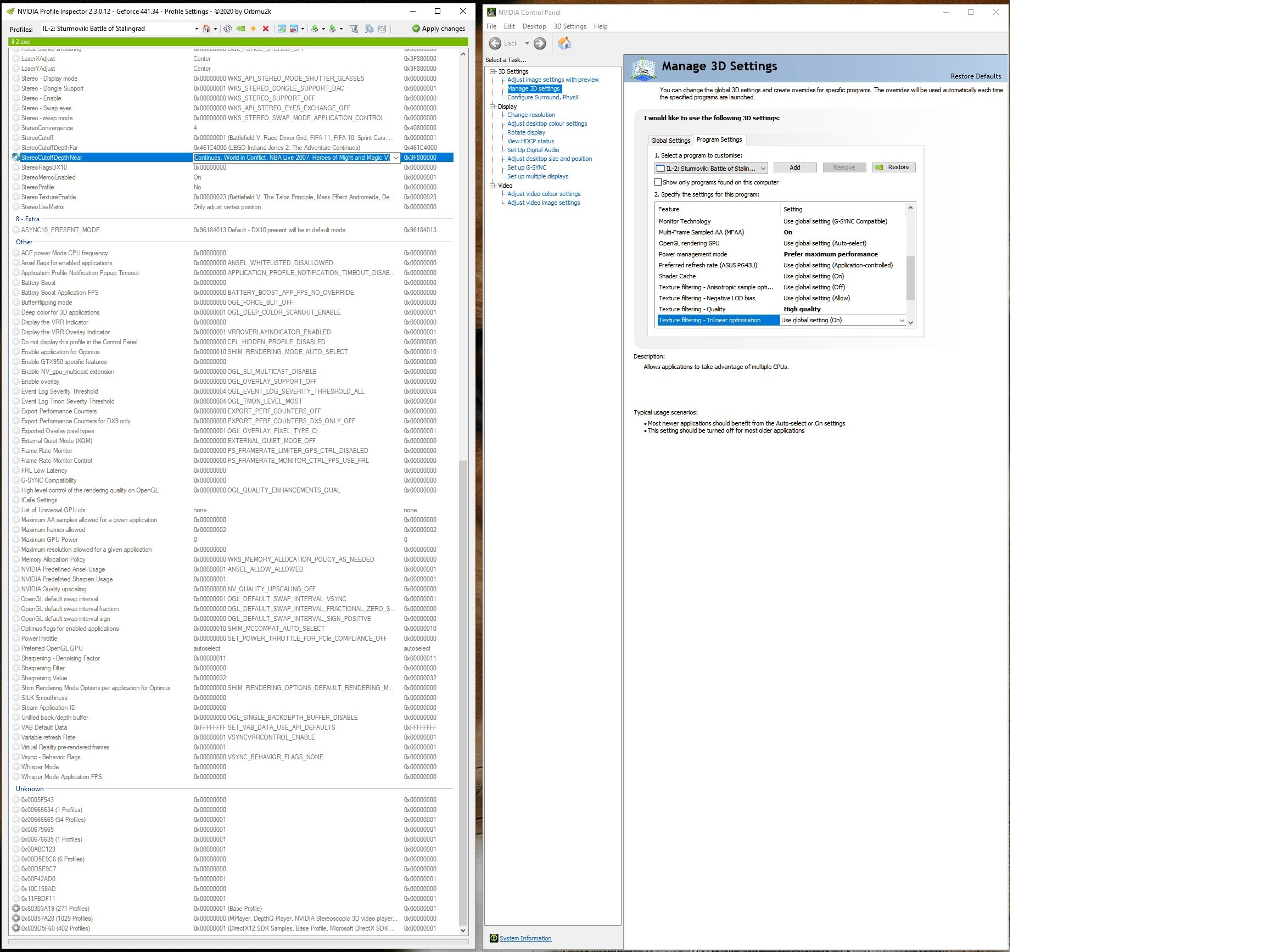
Task: Click the add application to profile icon
Action: (281, 29)
